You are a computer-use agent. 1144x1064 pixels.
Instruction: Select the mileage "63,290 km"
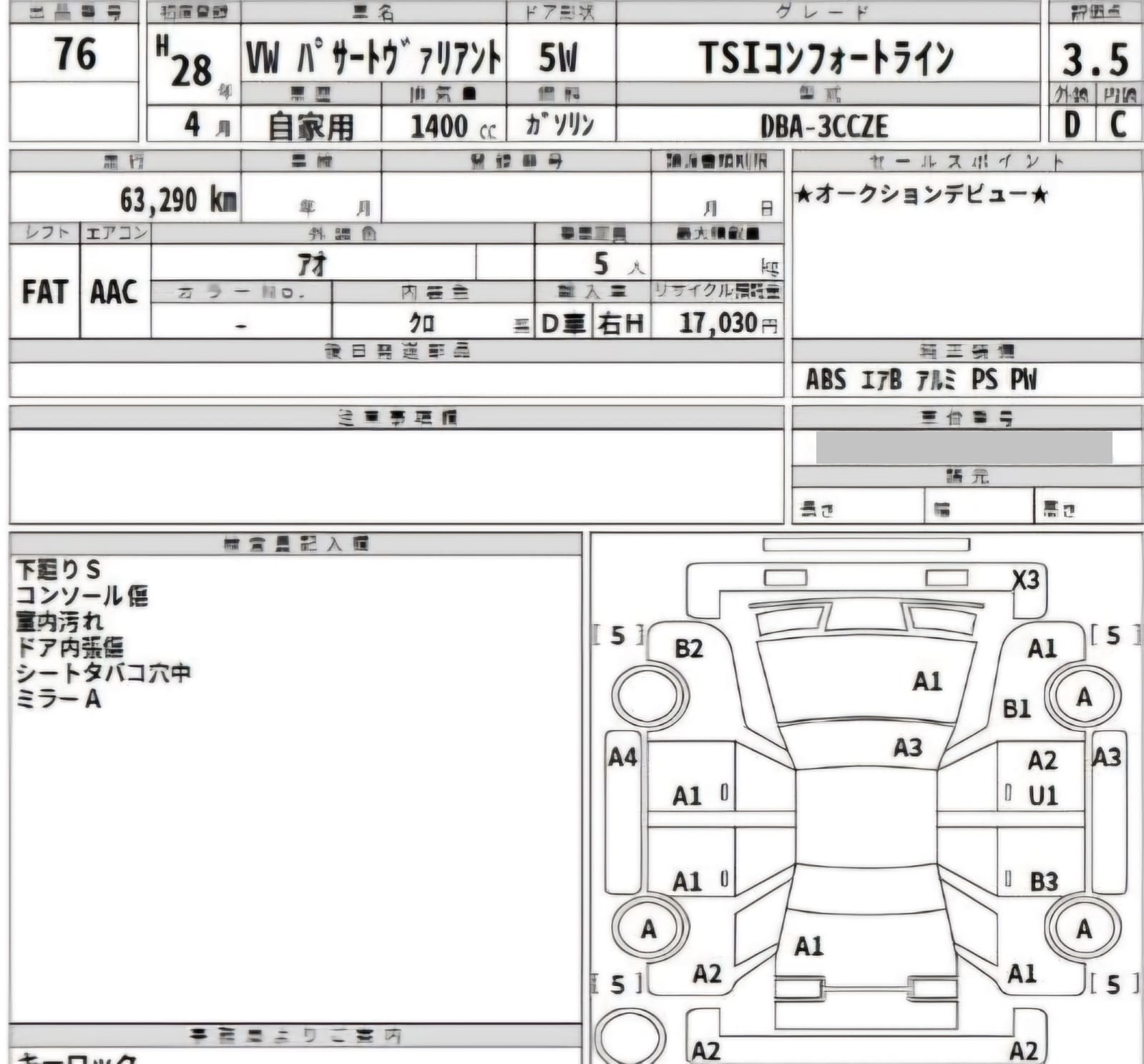(x=177, y=199)
